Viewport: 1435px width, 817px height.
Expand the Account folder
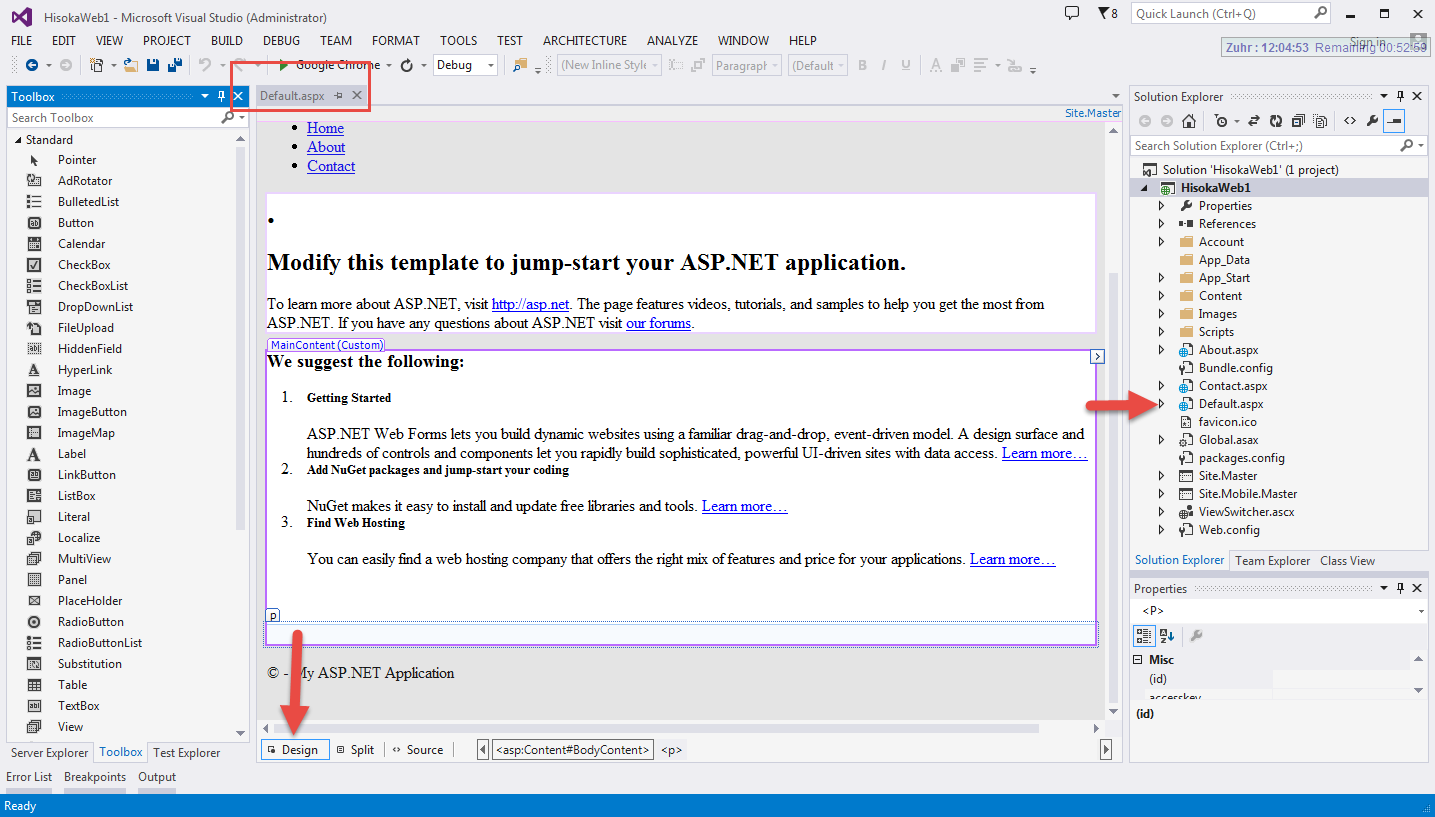[x=1161, y=241]
